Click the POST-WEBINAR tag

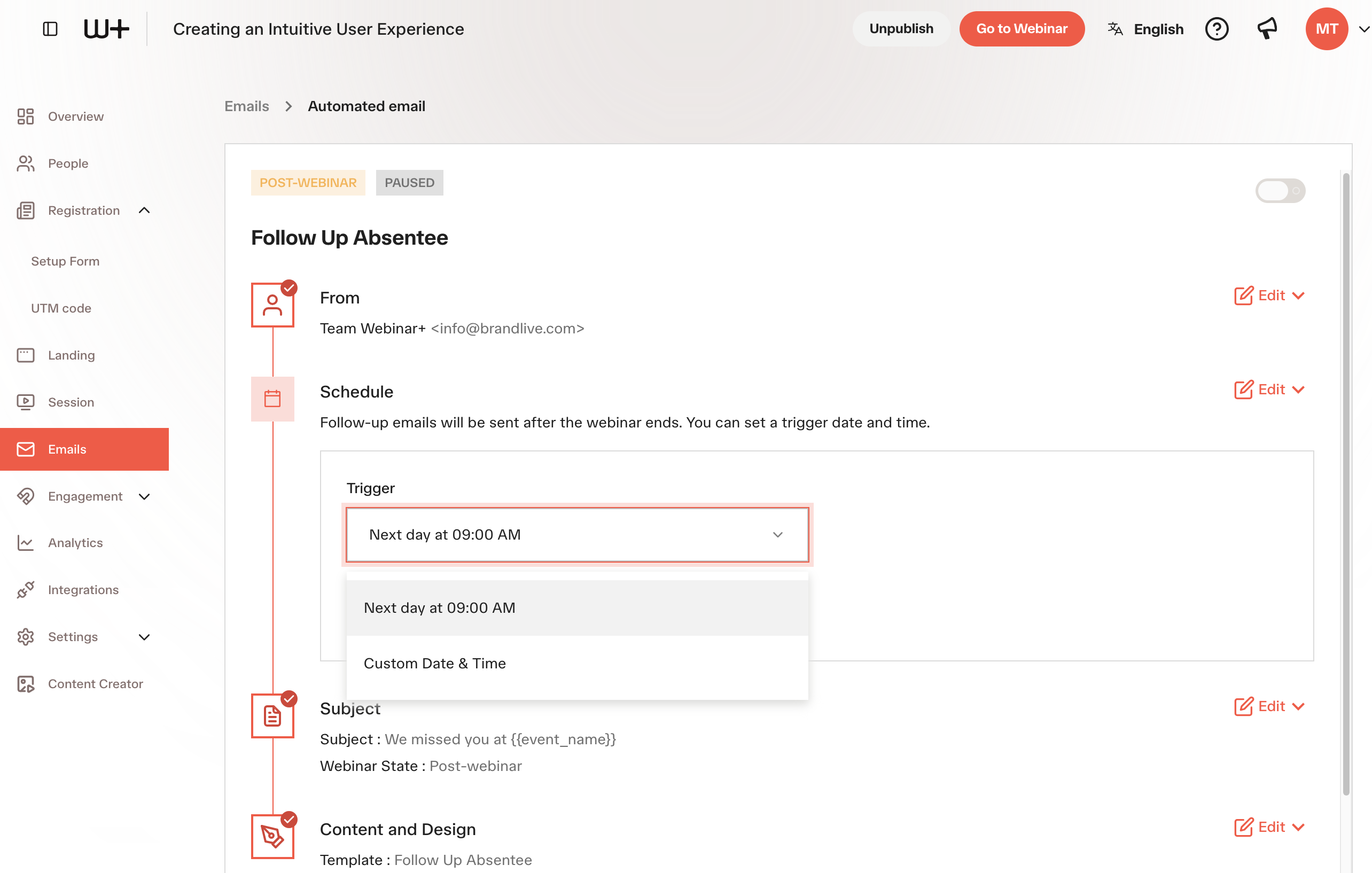pyautogui.click(x=308, y=182)
